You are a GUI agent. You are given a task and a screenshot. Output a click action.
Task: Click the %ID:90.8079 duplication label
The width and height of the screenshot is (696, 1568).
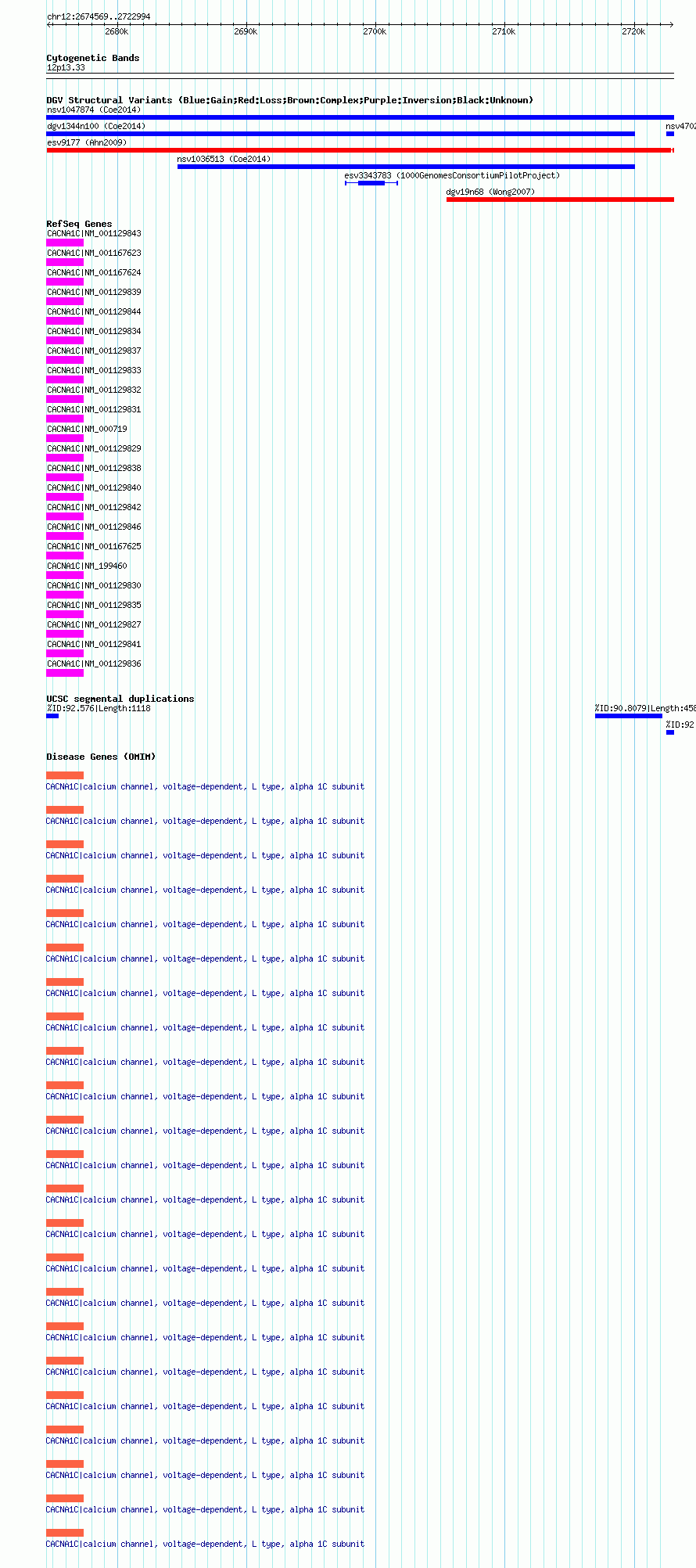coord(645,708)
